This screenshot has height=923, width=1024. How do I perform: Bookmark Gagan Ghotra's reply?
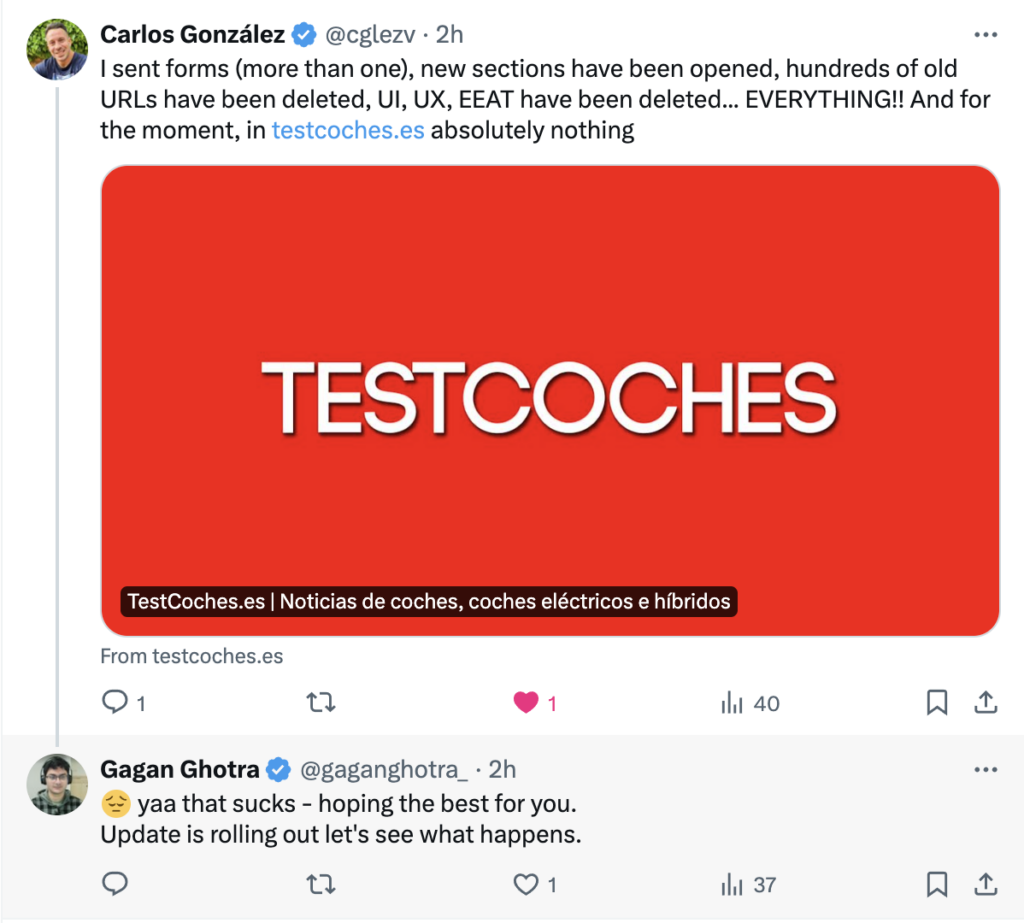pyautogui.click(x=937, y=884)
